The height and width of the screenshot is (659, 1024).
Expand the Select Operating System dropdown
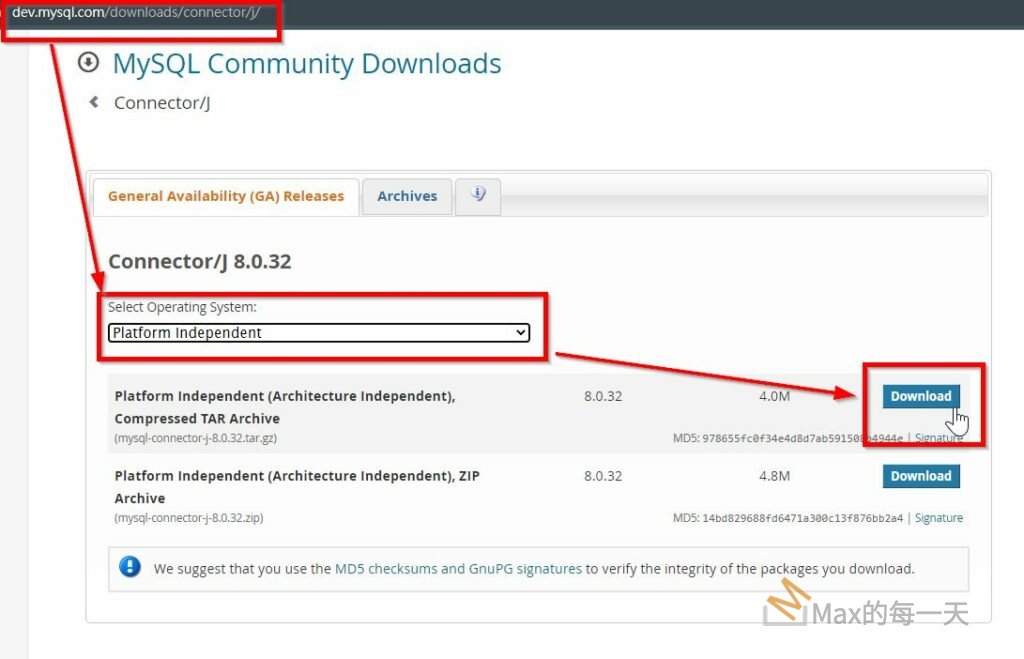(x=319, y=333)
